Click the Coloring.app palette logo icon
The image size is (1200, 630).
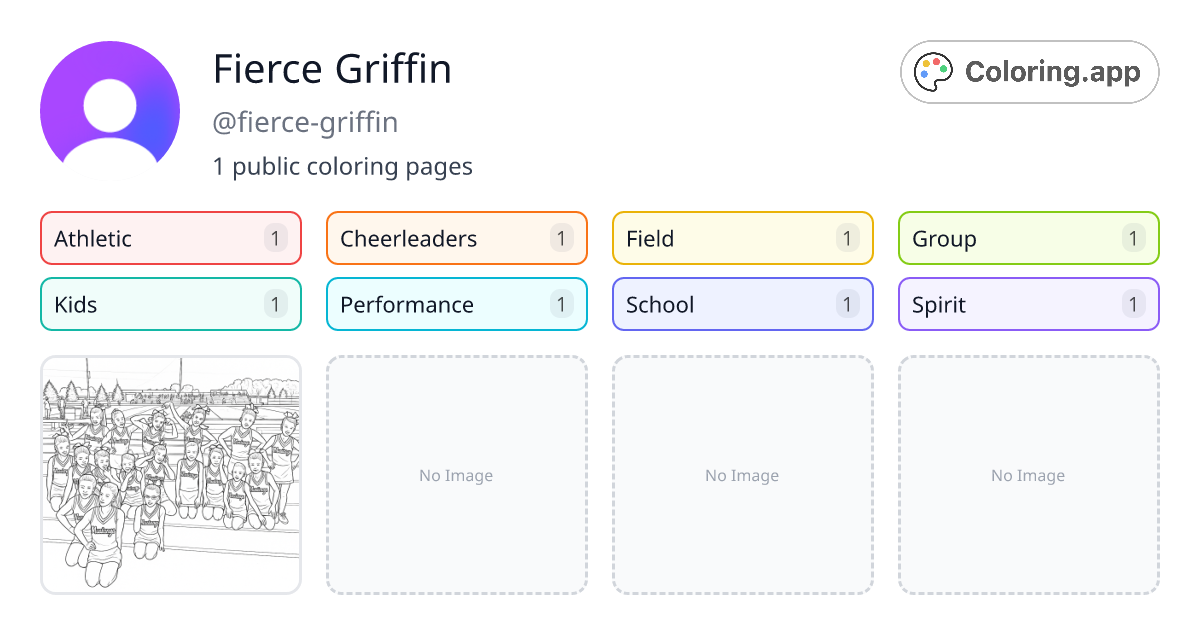coord(934,71)
